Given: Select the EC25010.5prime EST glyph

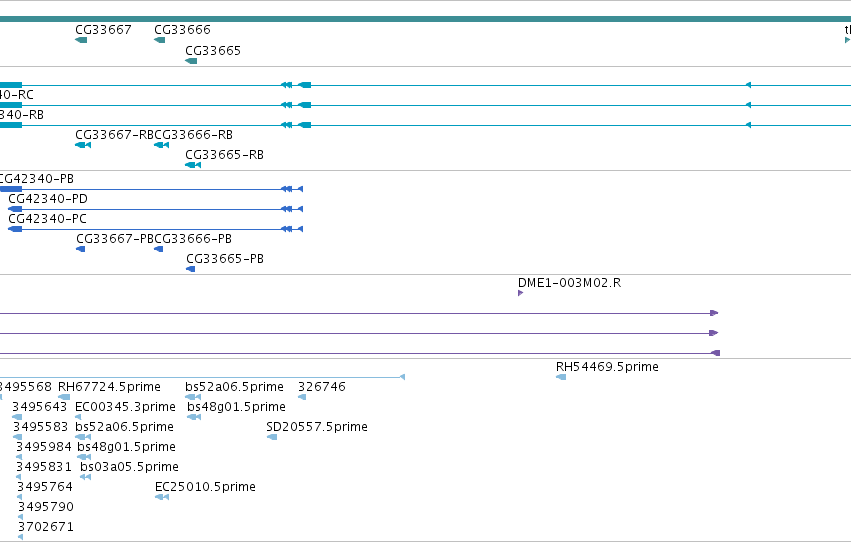Looking at the screenshot, I should coord(162,497).
